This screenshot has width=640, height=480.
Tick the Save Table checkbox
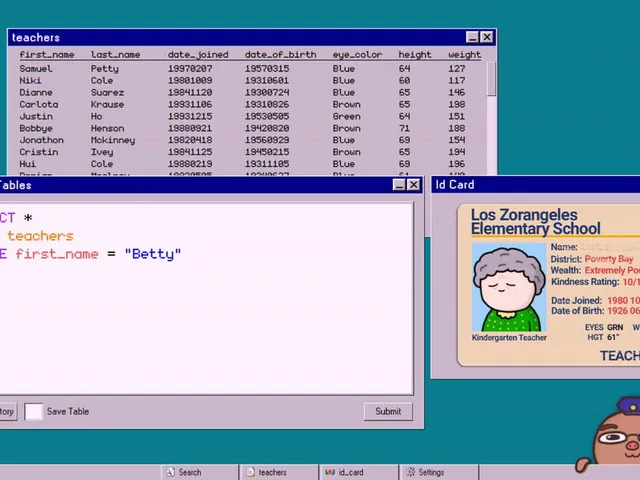click(33, 411)
